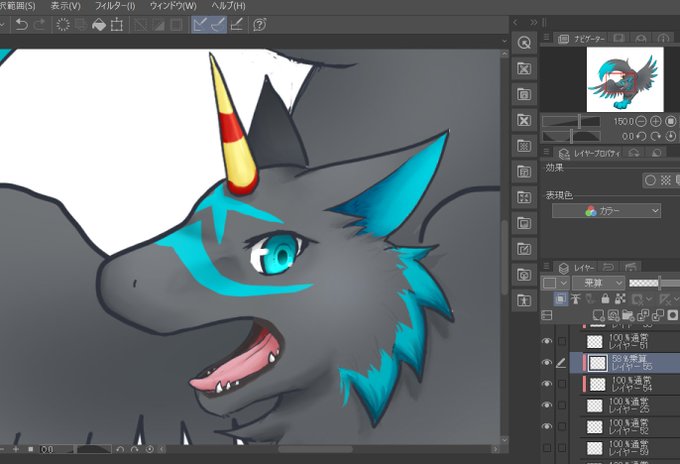
Task: Open Clip Studio support help icon
Action: coord(259,25)
